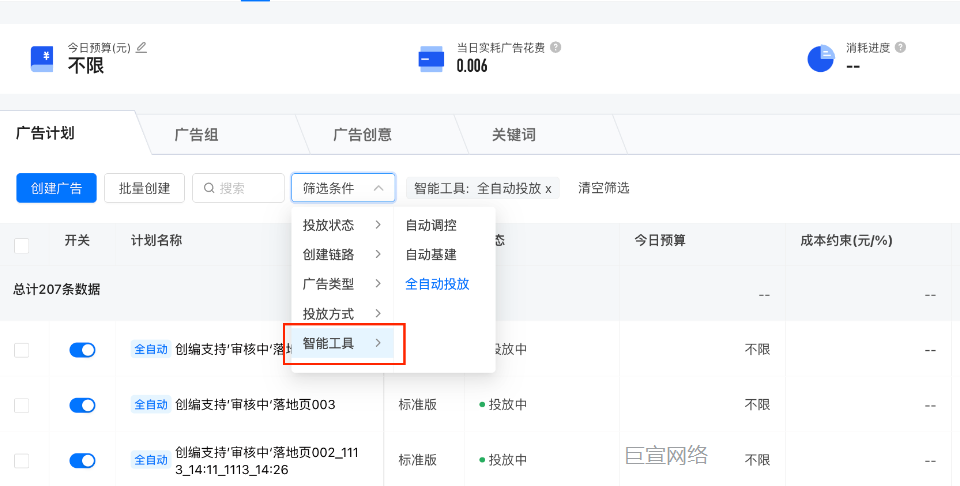Expand the 投放方式 filter submenu
960x486 pixels.
click(342, 314)
